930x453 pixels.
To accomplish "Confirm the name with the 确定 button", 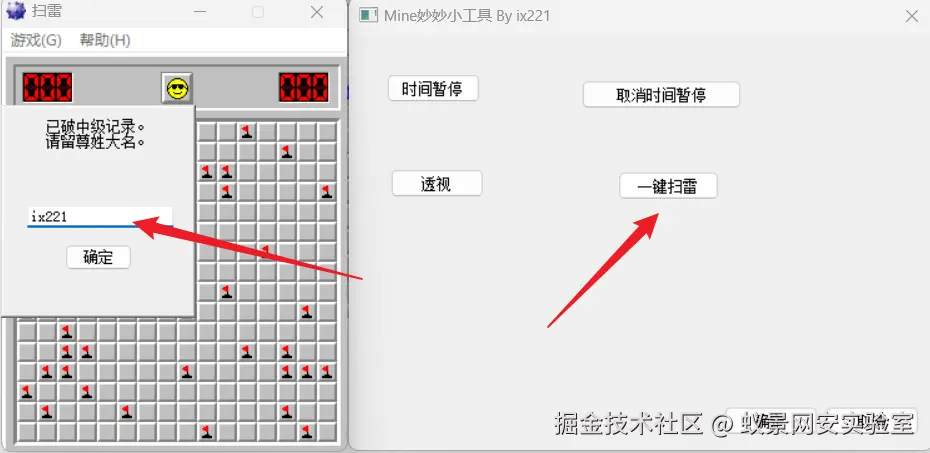I will [98, 257].
